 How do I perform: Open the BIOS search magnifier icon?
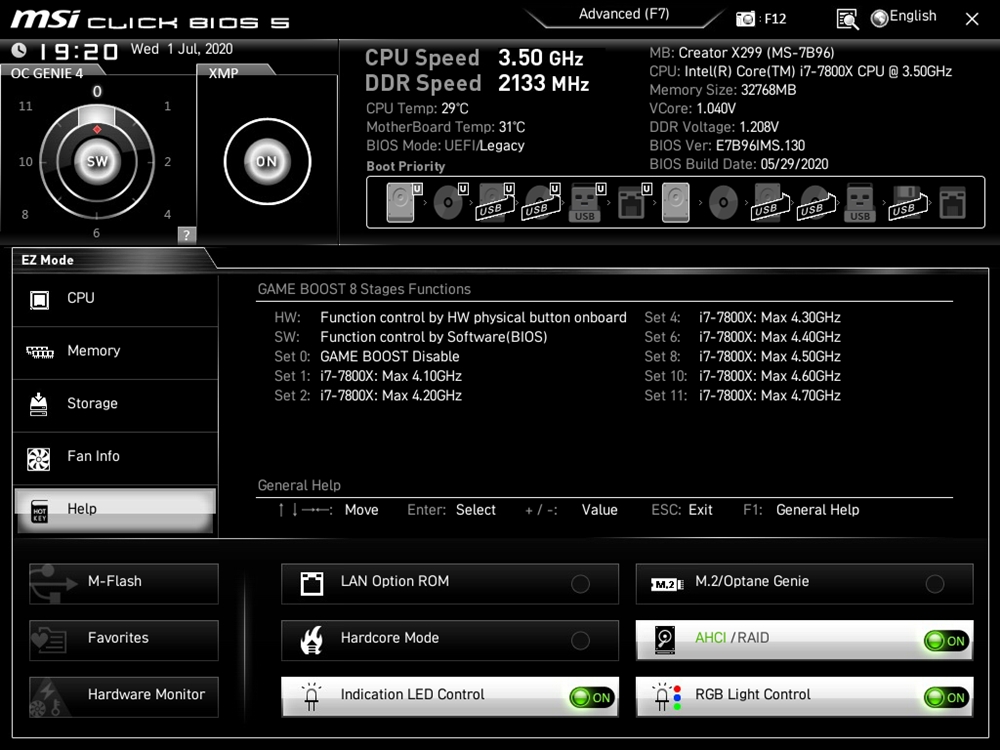pos(847,19)
